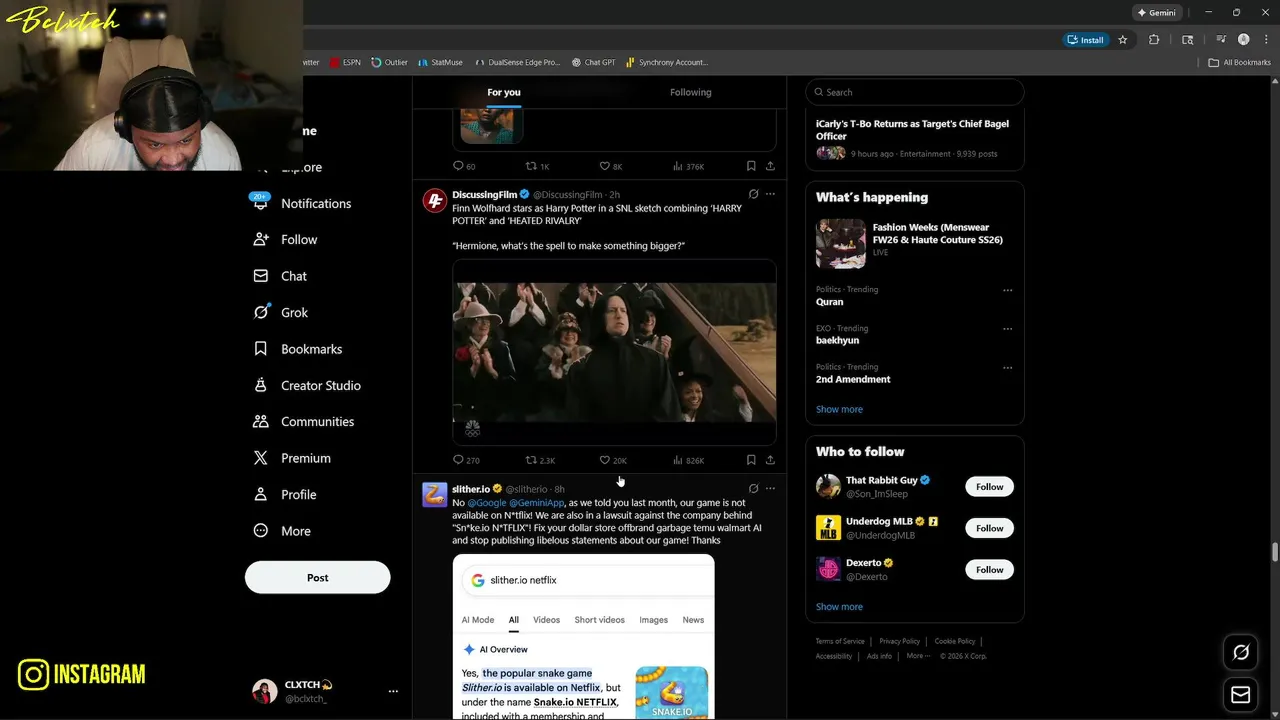Image resolution: width=1280 pixels, height=720 pixels.
Task: Reply to the post with 60 replies
Action: tap(458, 166)
